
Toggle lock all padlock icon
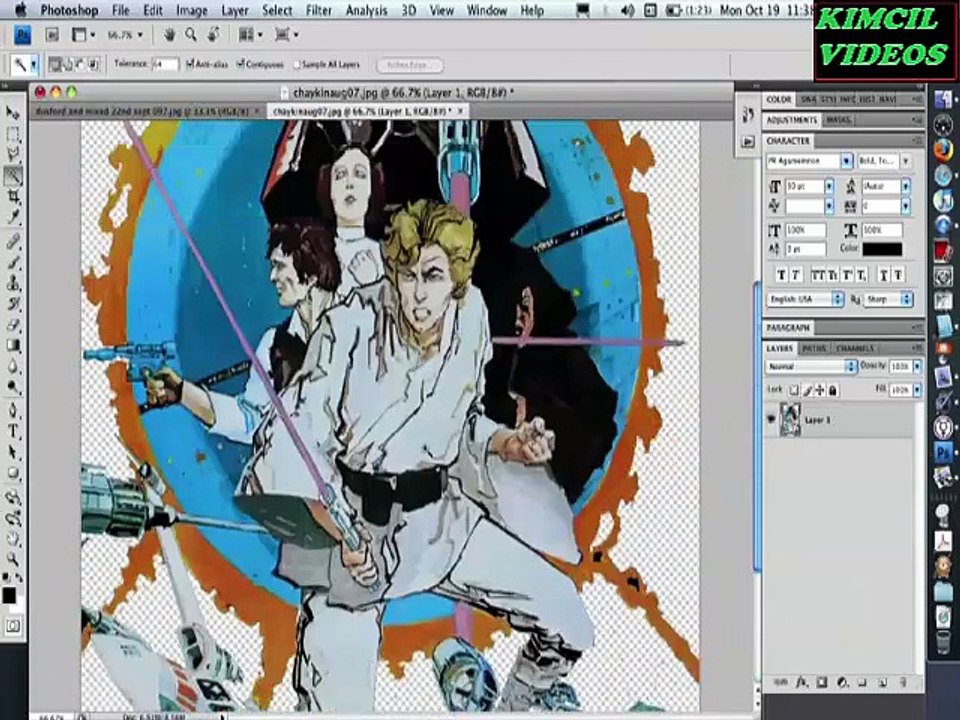tap(833, 390)
